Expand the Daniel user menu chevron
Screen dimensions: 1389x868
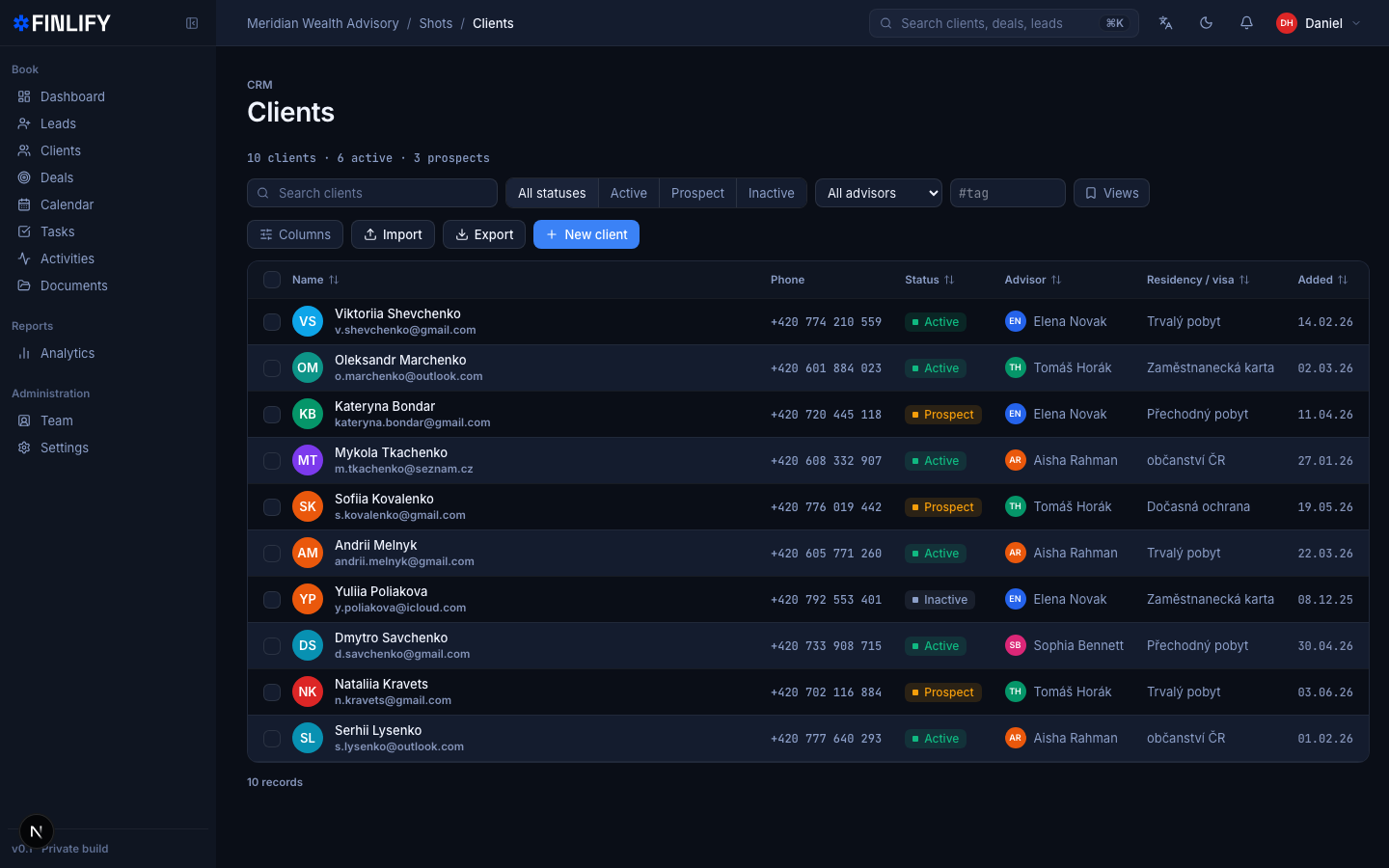(x=1356, y=23)
